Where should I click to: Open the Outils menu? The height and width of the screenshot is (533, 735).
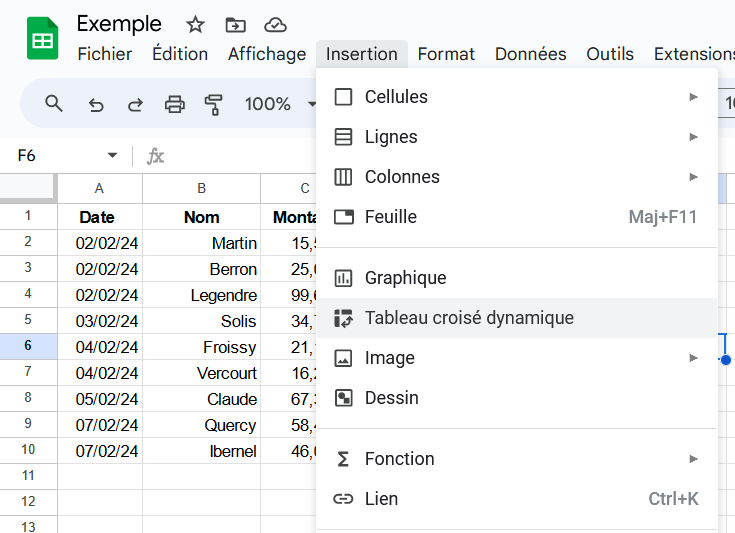click(x=610, y=54)
